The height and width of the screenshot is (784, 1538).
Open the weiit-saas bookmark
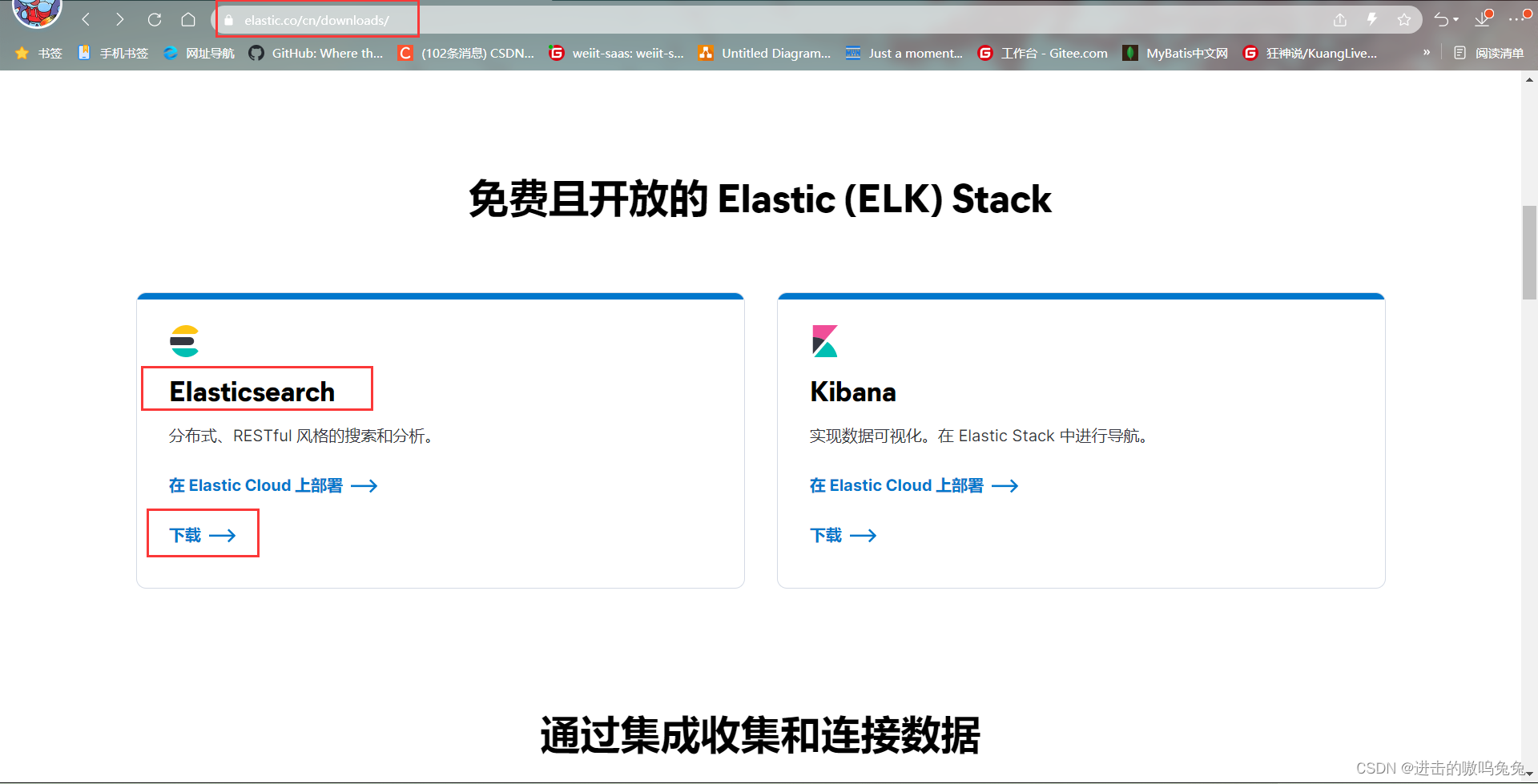coord(616,53)
